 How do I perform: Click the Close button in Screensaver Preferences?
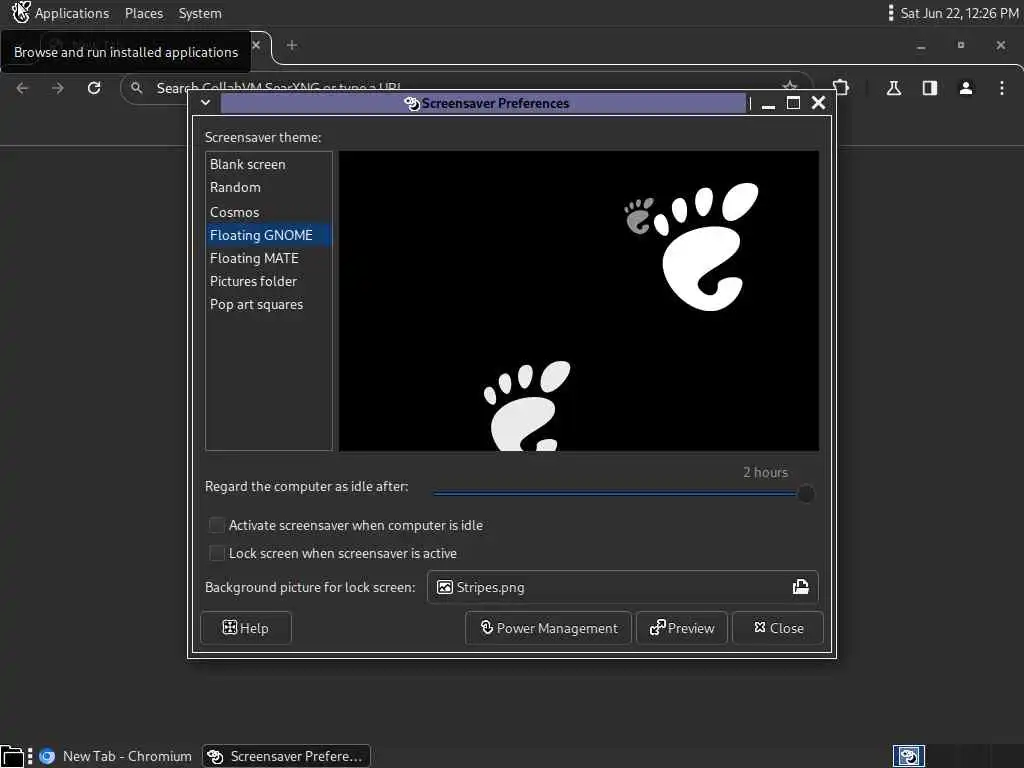[x=778, y=628]
